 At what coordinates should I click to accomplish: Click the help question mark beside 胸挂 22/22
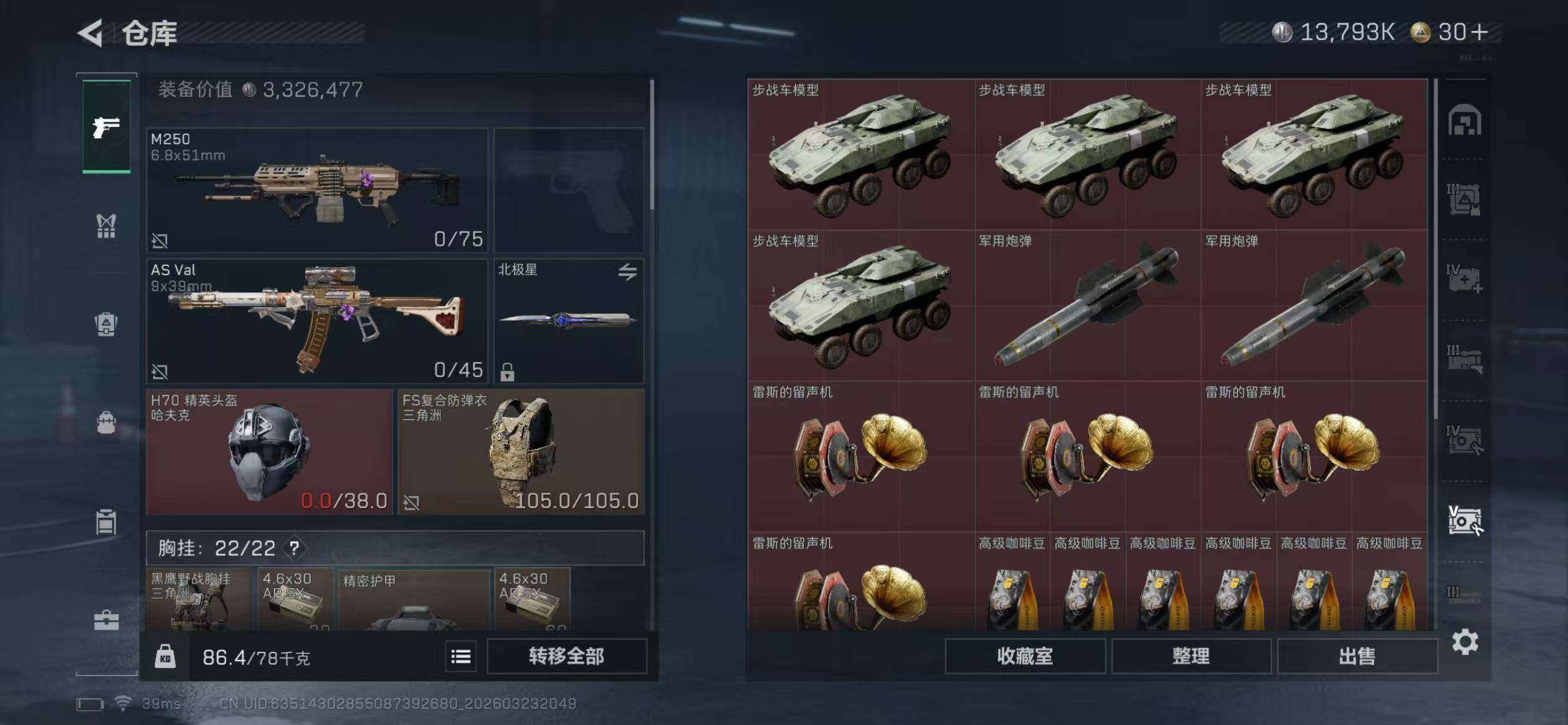(294, 548)
